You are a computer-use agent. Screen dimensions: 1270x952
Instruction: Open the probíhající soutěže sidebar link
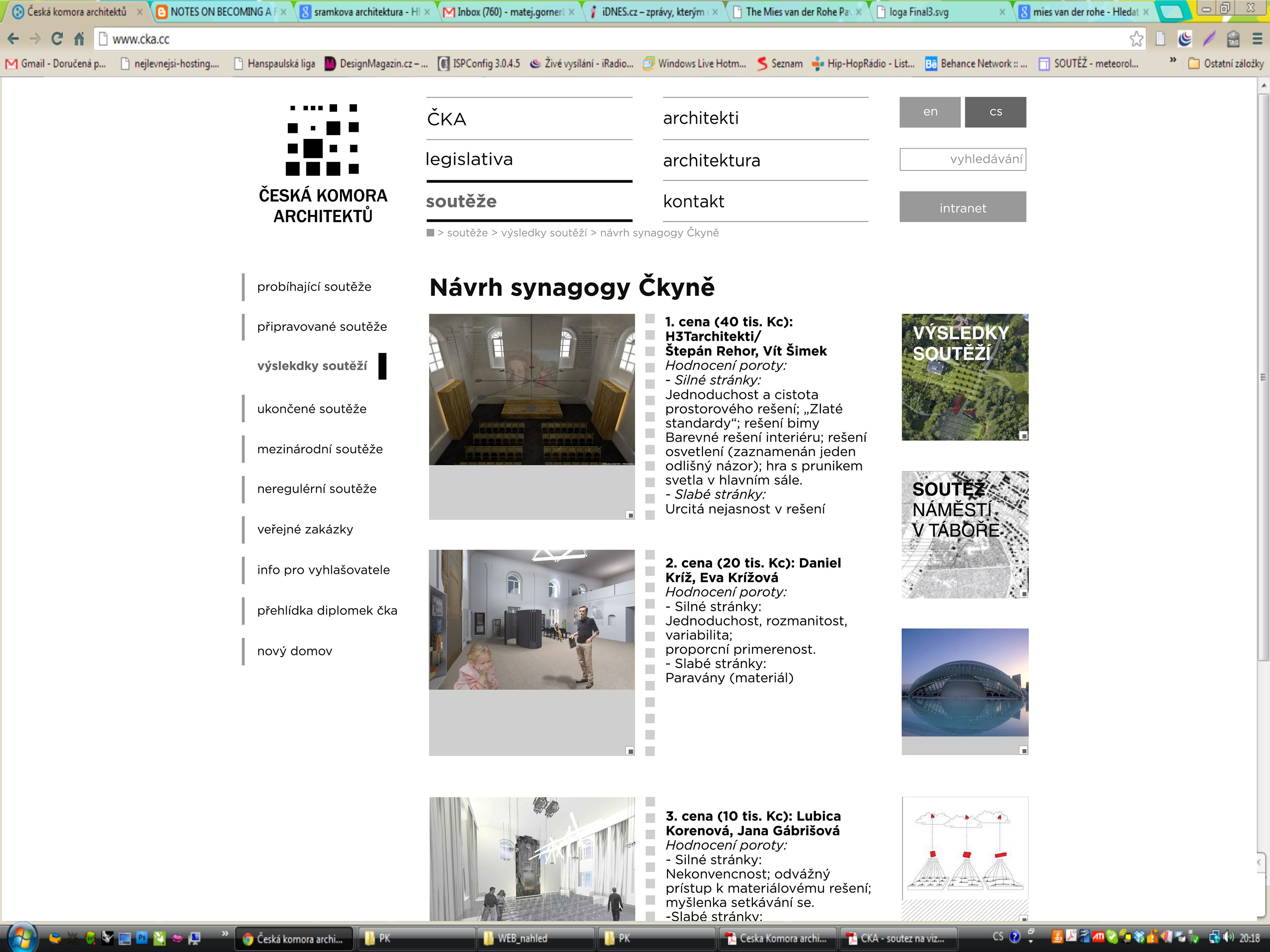click(x=314, y=286)
